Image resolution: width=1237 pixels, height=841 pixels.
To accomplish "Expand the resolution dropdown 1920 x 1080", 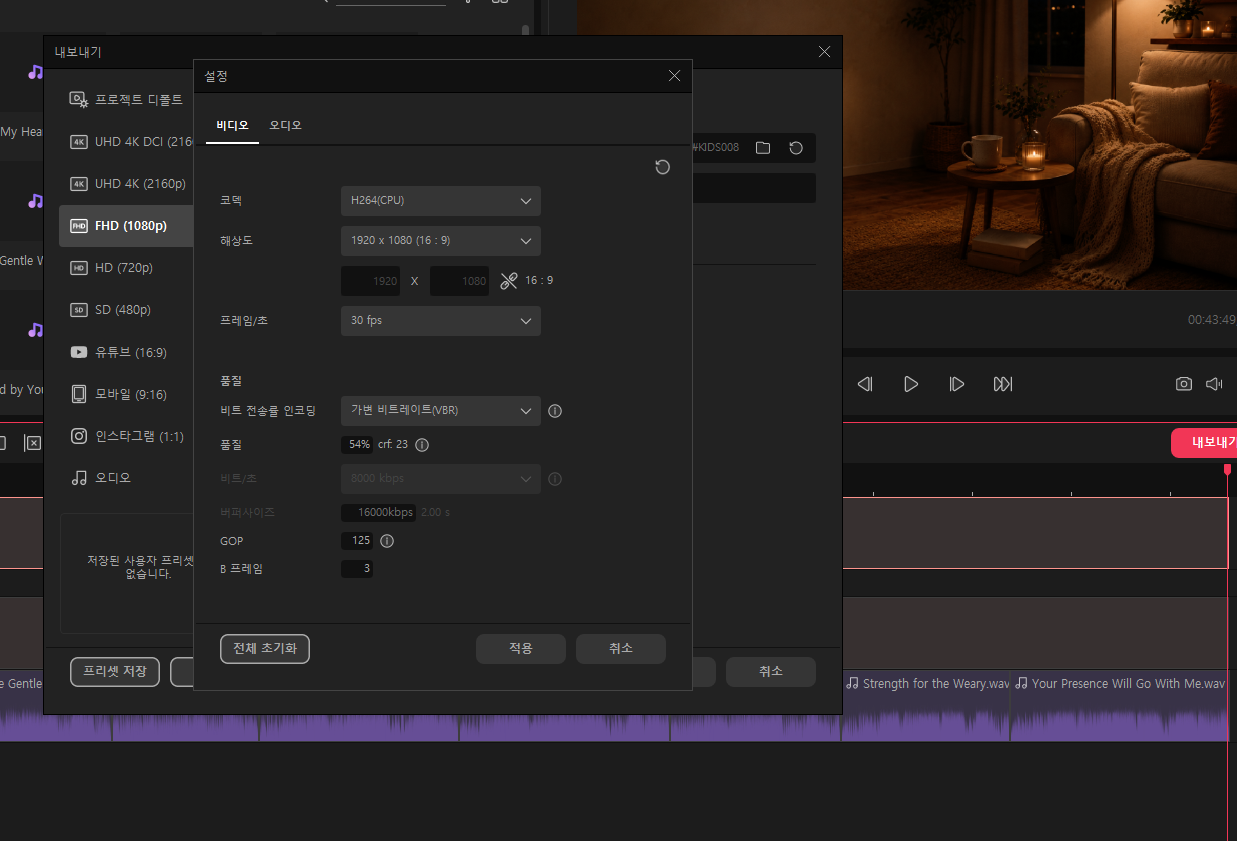I will tap(441, 241).
